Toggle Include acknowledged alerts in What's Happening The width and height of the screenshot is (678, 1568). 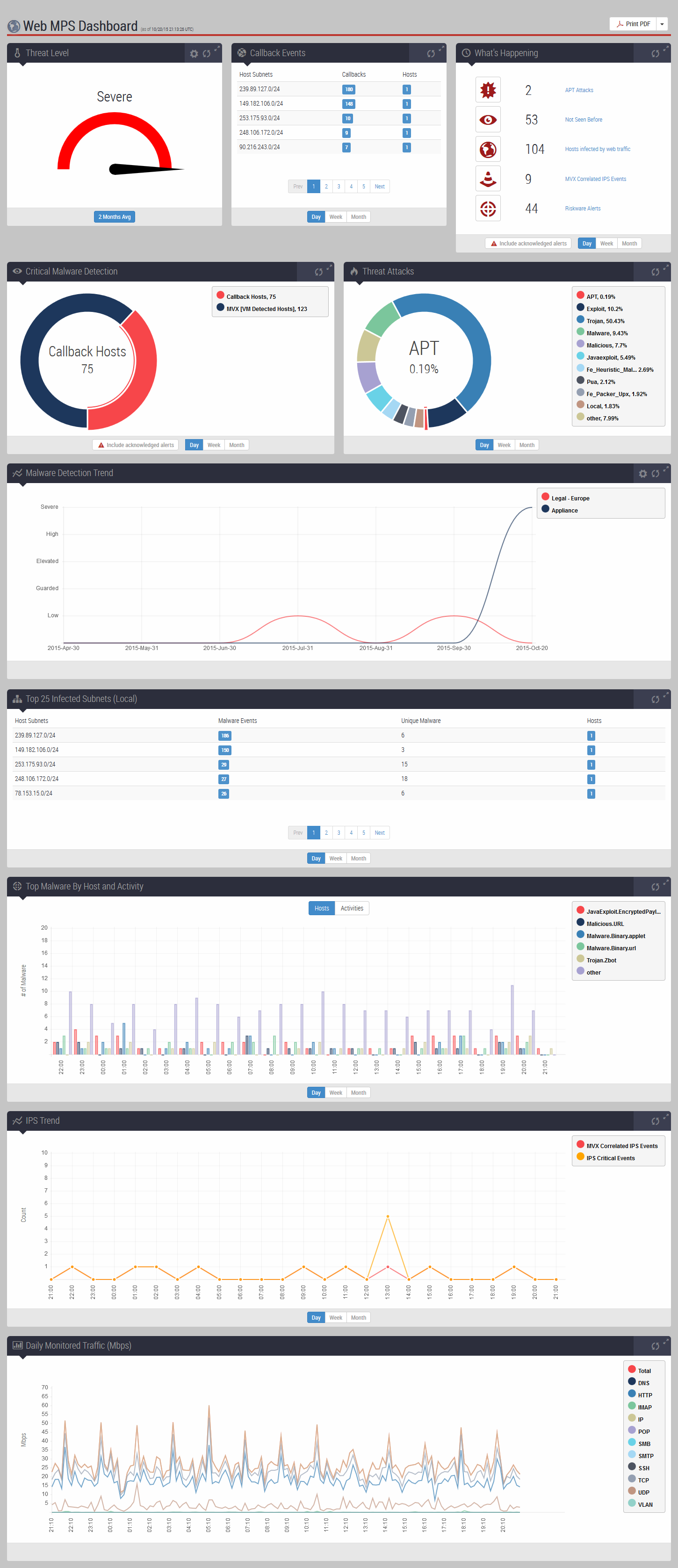pyautogui.click(x=528, y=244)
